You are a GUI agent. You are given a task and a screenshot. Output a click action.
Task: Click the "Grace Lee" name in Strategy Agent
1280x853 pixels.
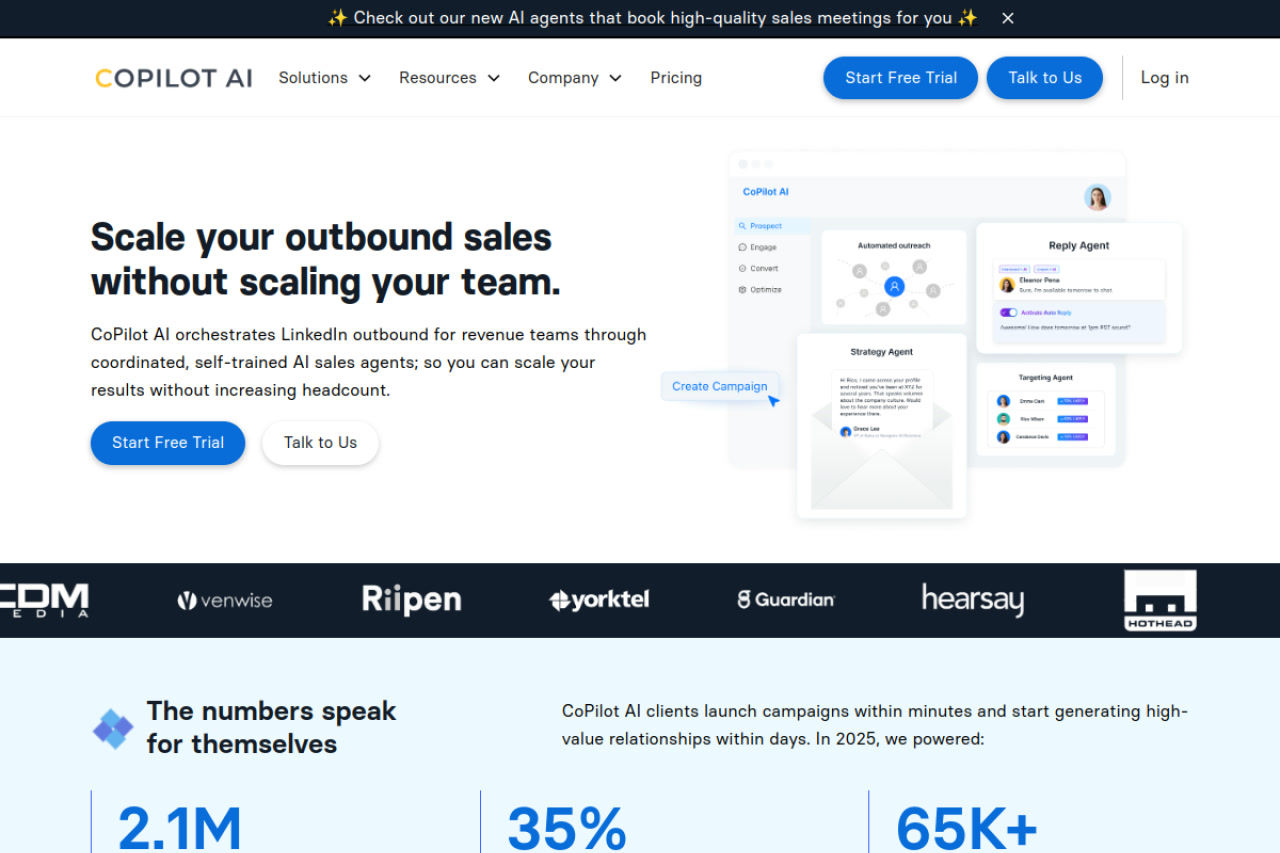[x=867, y=429]
